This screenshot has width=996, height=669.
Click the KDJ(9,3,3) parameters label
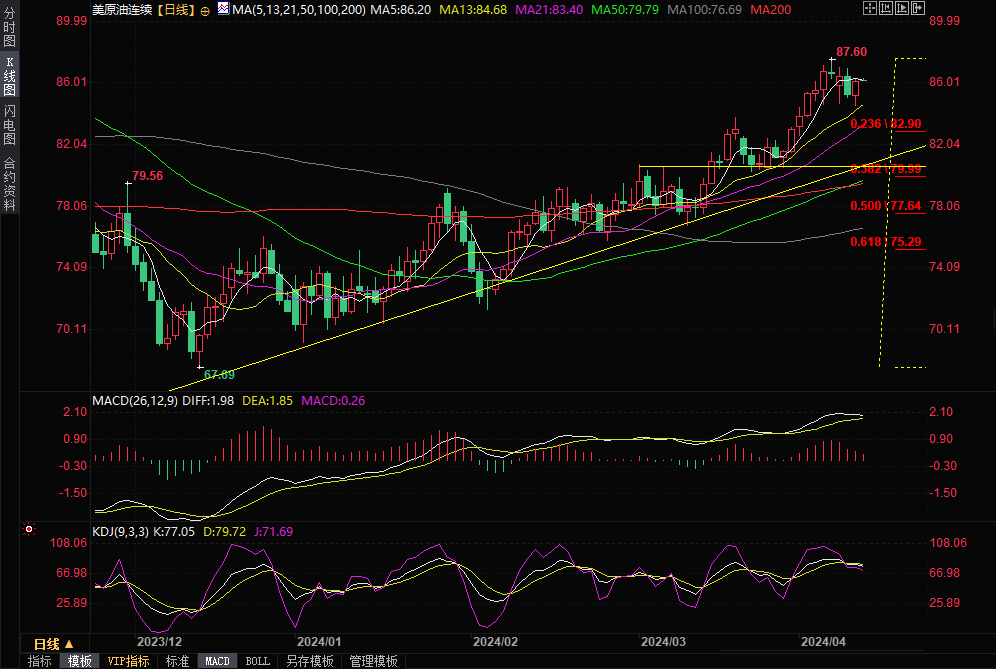119,531
